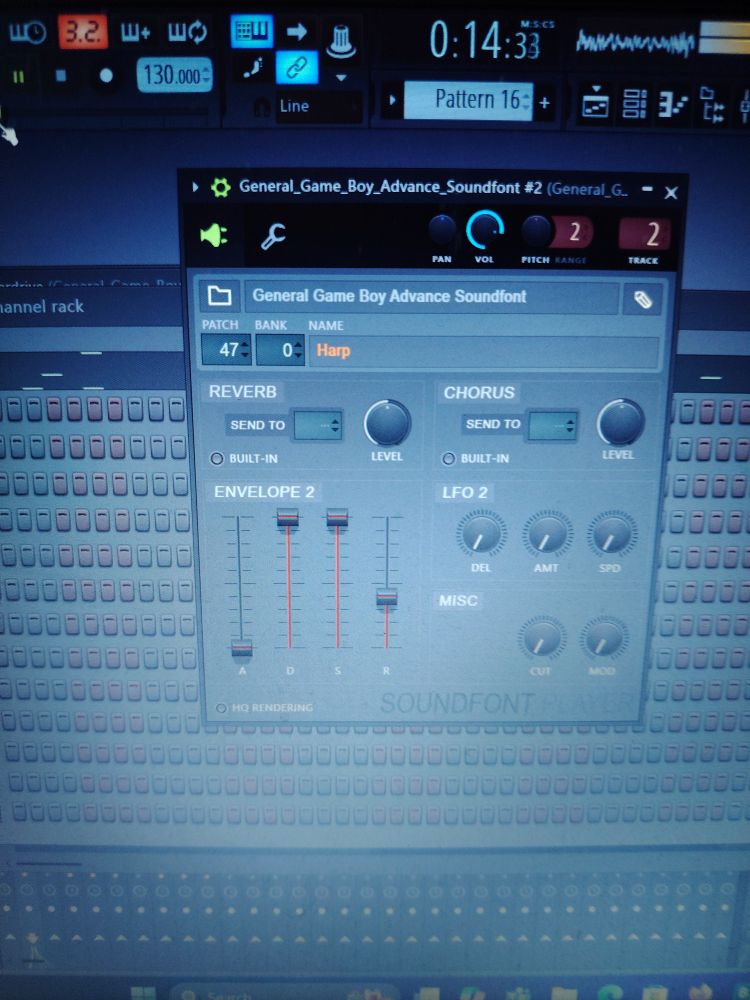Viewport: 750px width, 1000px height.
Task: Toggle typing keyboard to piano icon
Action: [252, 31]
